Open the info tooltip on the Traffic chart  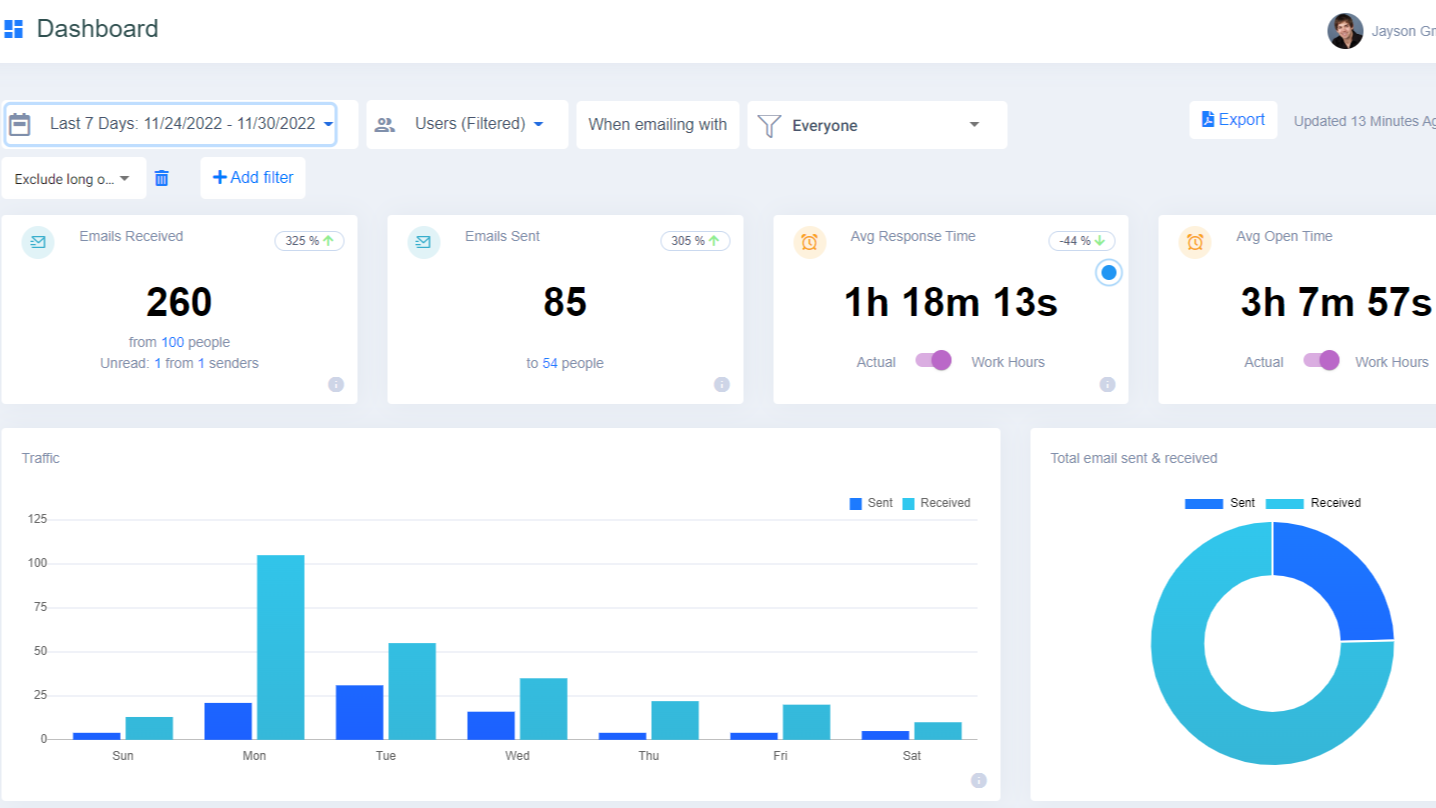coord(978,779)
